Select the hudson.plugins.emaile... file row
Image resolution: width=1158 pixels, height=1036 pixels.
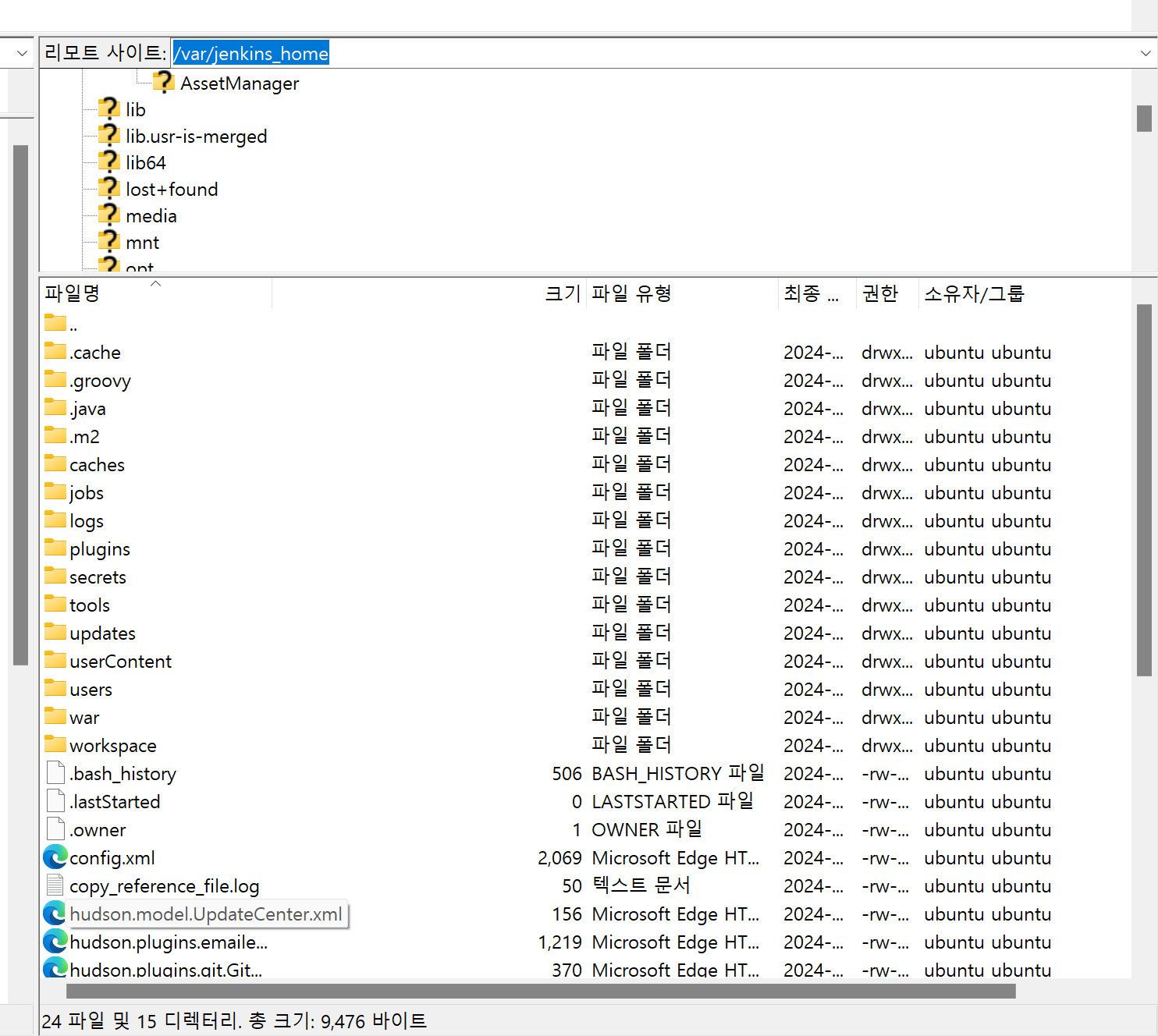pyautogui.click(x=585, y=942)
